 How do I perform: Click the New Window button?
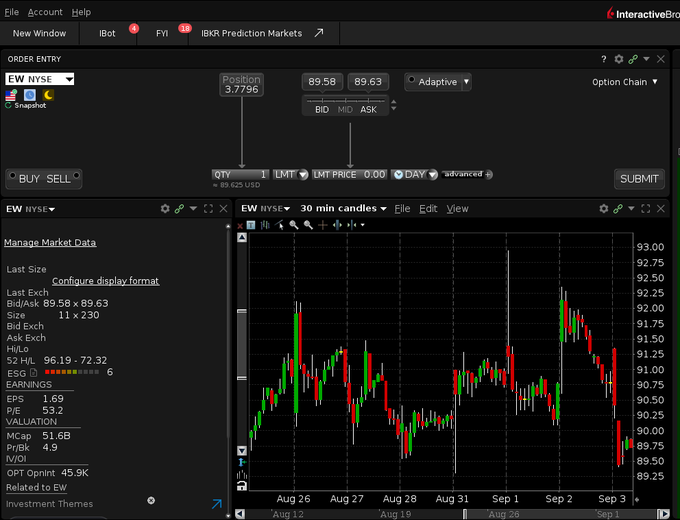(x=39, y=33)
